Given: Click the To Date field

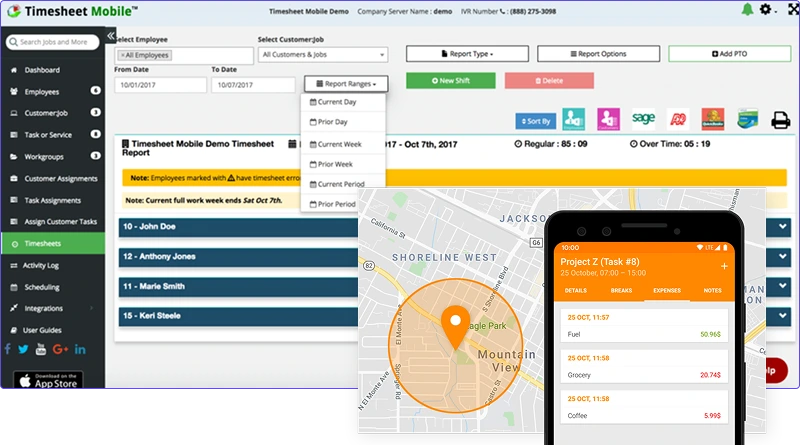Looking at the screenshot, I should click(x=254, y=85).
